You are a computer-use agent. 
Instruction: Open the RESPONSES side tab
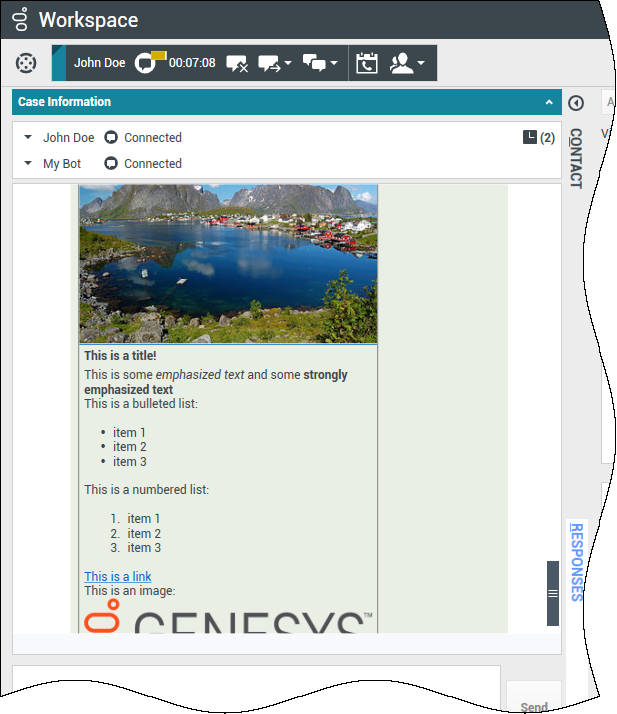click(576, 561)
